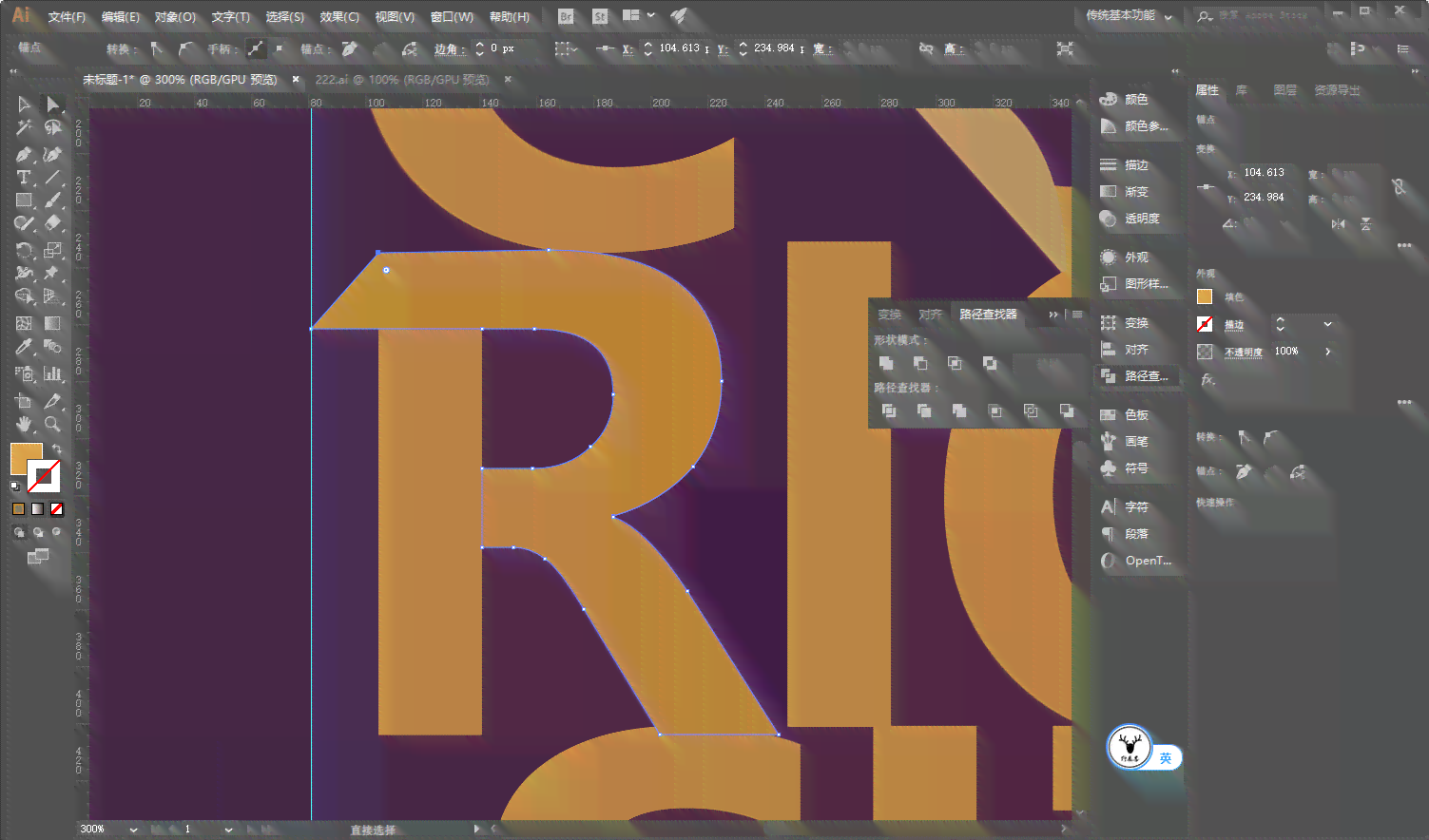Select the Rotate tool
The width and height of the screenshot is (1429, 840).
25,250
